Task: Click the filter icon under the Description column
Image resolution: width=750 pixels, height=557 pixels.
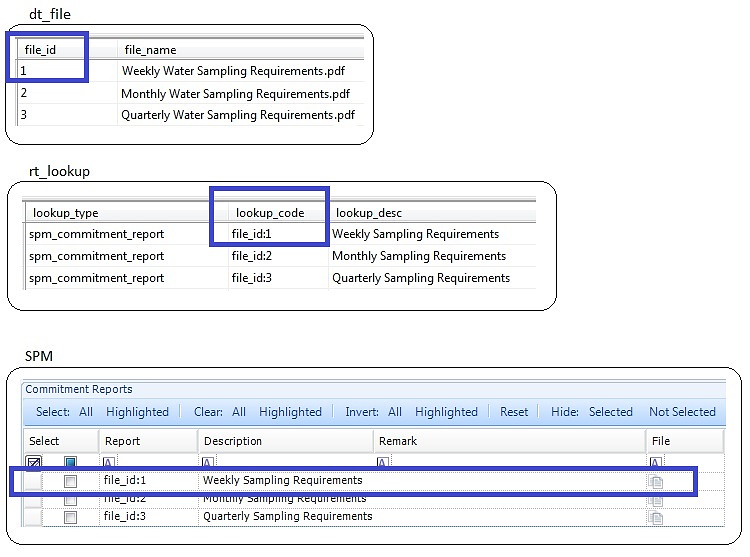Action: click(208, 462)
